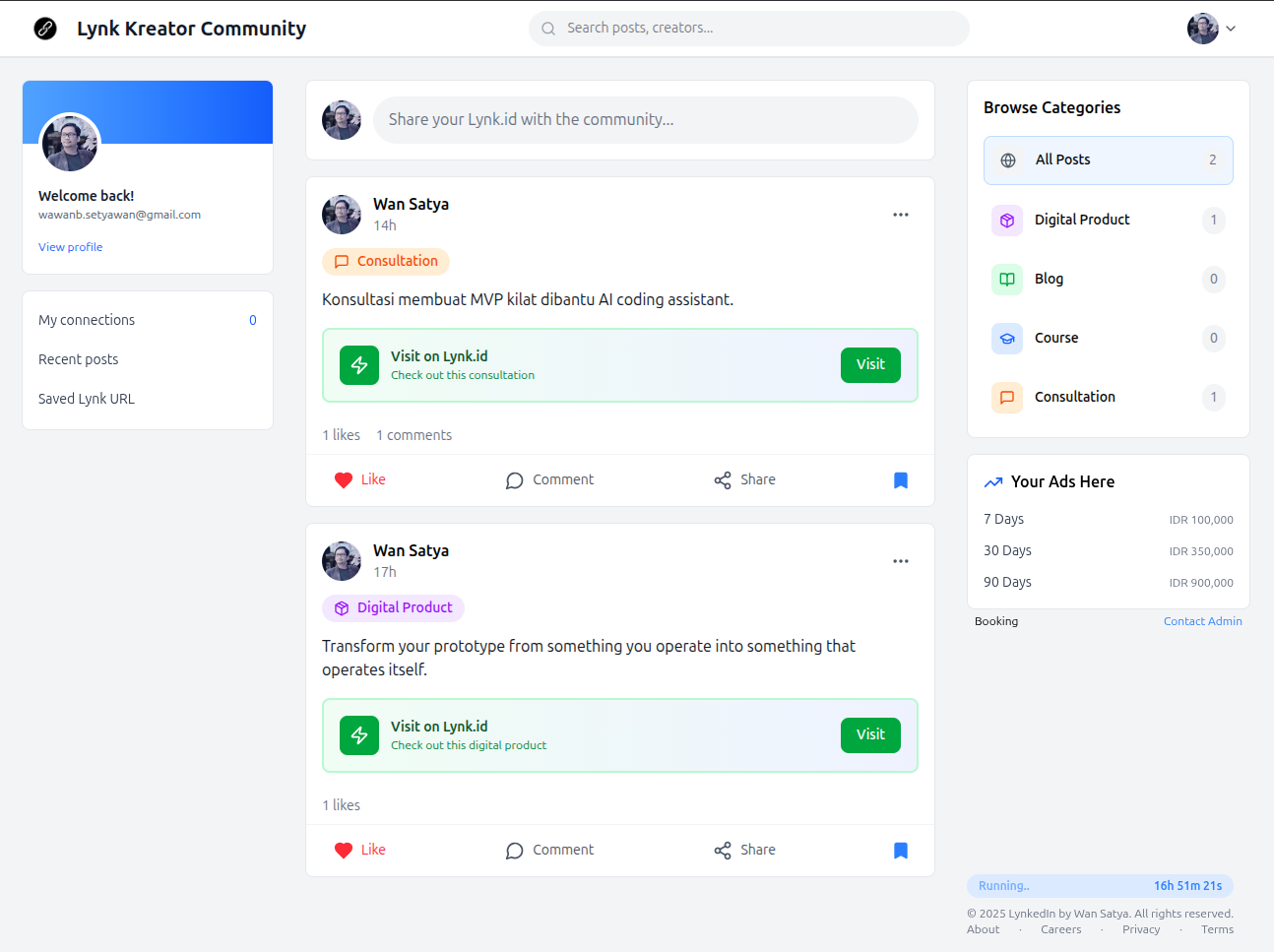Open My connections
The height and width of the screenshot is (952, 1274).
point(148,320)
